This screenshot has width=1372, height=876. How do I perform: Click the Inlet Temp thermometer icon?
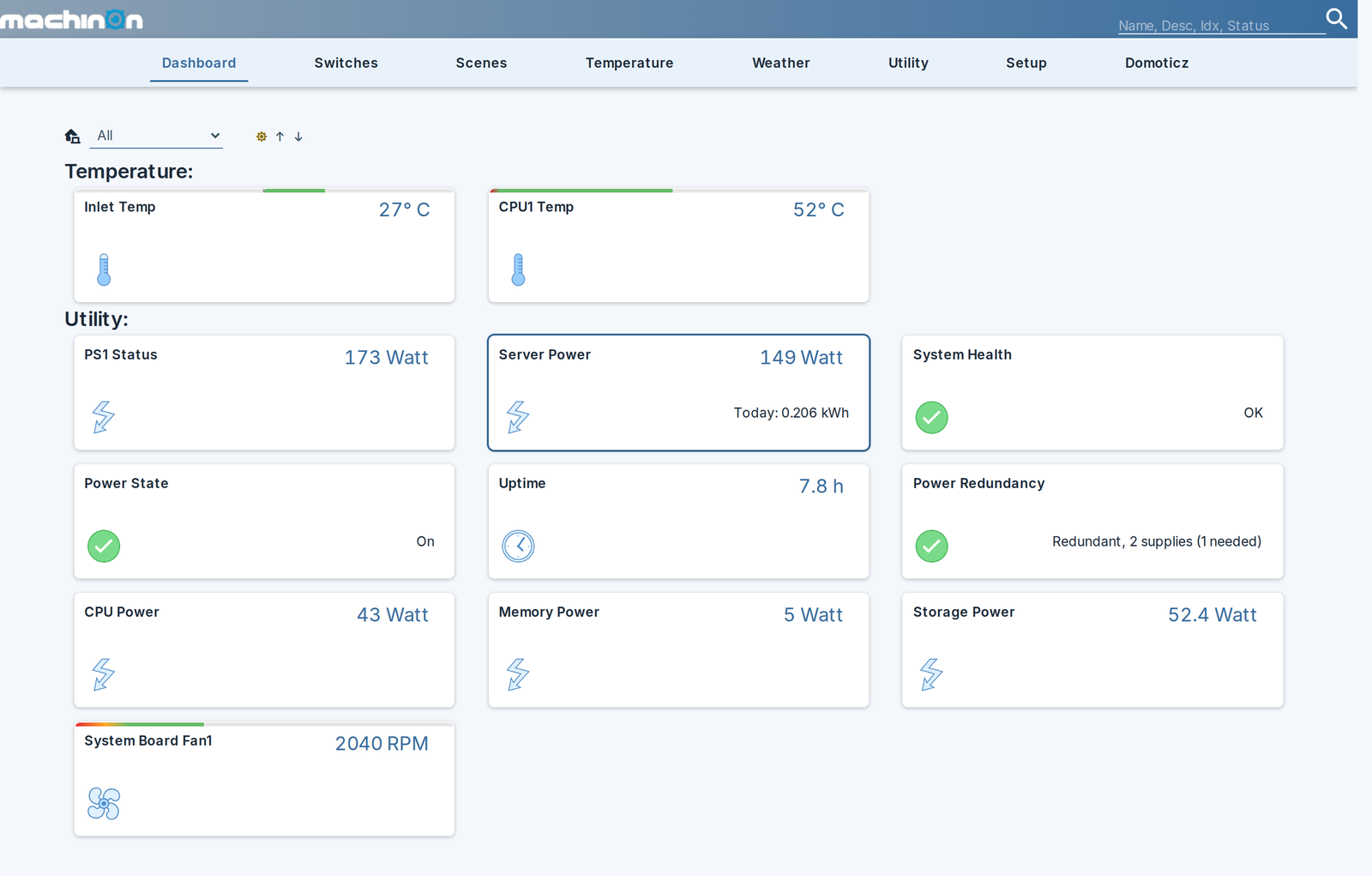[104, 269]
